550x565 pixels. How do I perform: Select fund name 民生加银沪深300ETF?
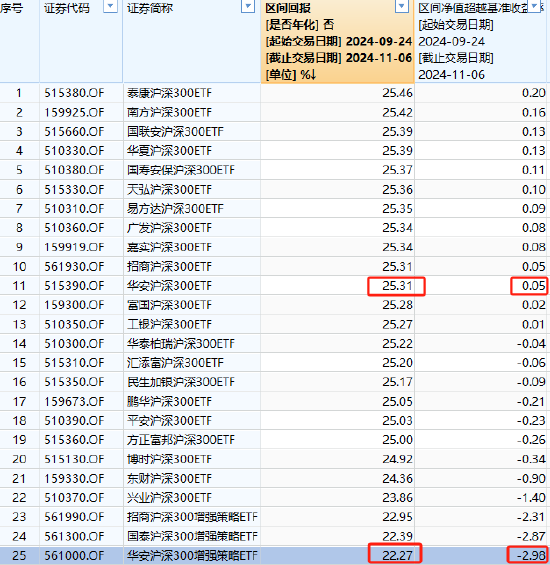coord(181,382)
